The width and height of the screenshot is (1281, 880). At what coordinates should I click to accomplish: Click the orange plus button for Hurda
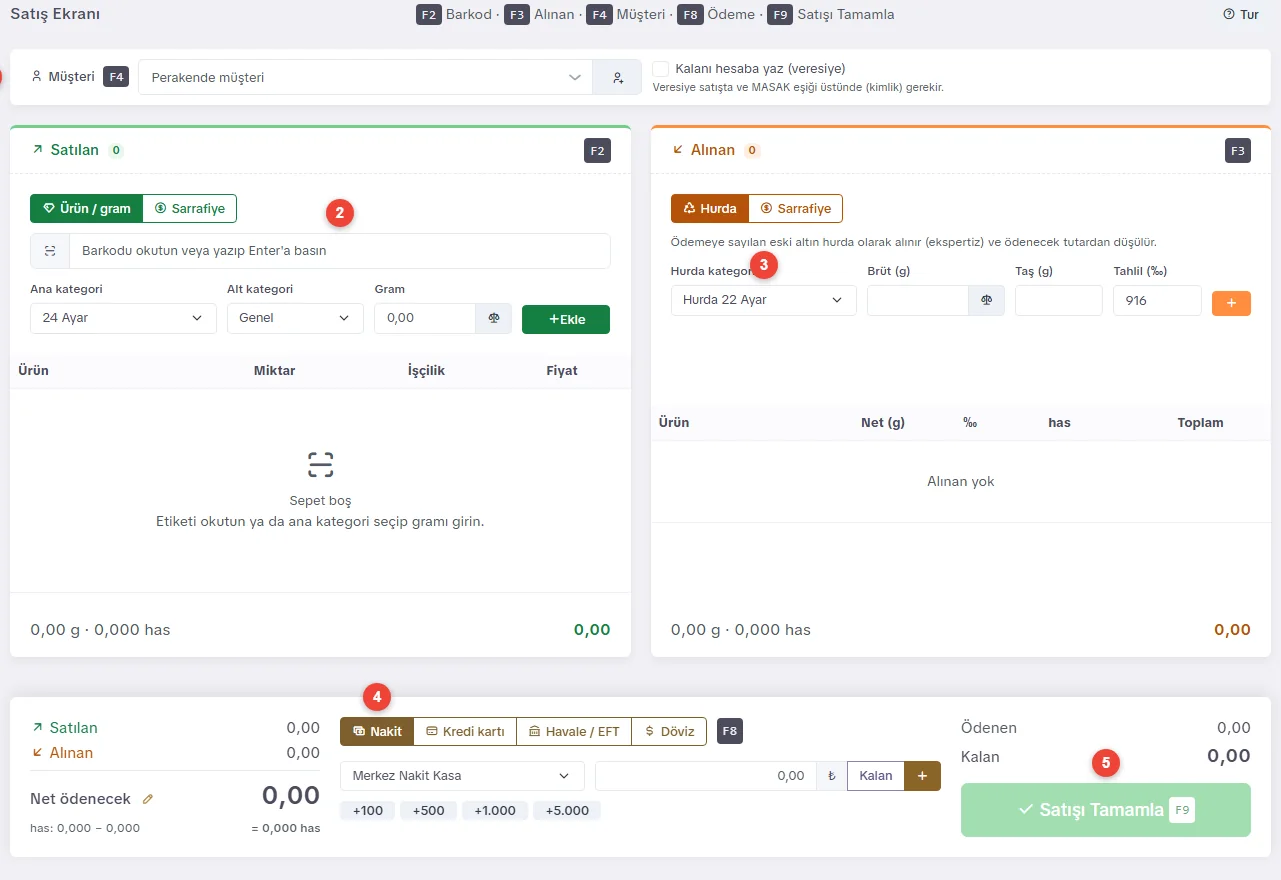(1231, 303)
